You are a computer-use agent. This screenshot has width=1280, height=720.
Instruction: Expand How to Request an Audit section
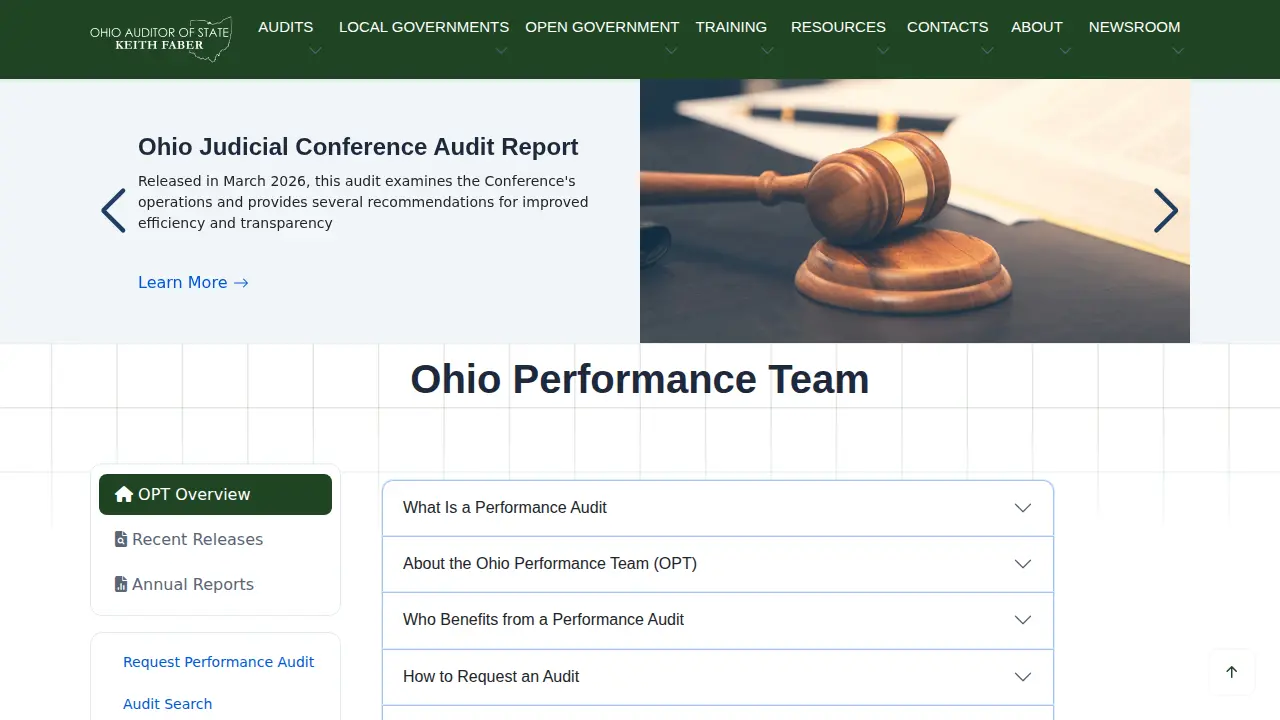[x=718, y=677]
